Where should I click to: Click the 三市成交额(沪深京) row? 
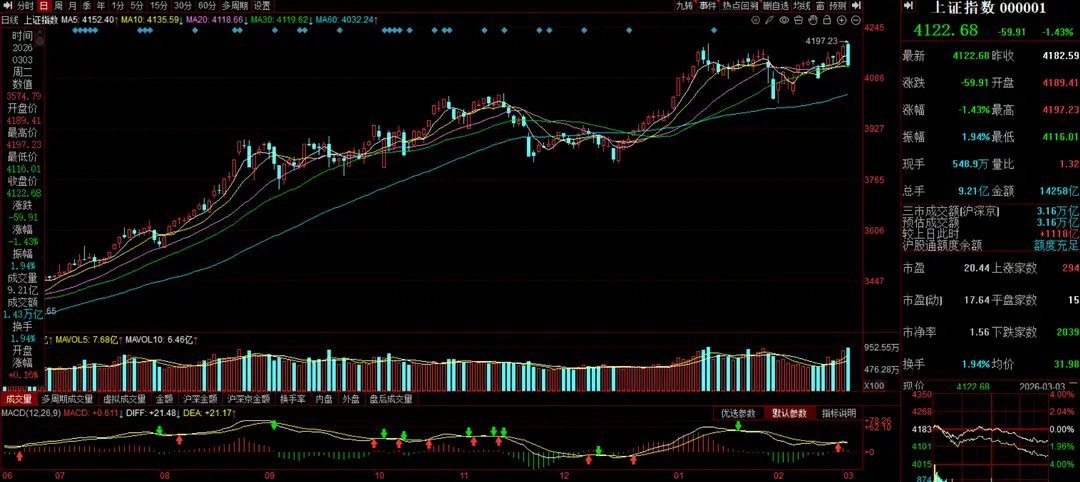coord(990,210)
